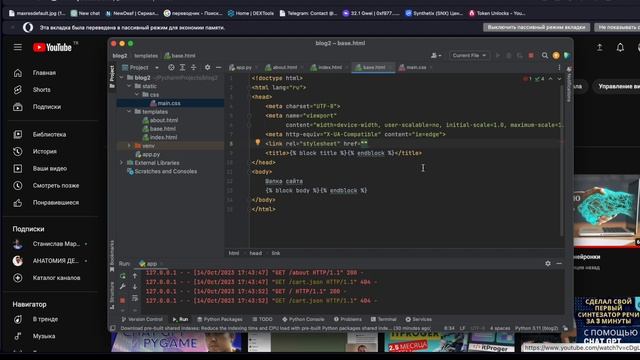Open the Problems tool window tab
Screen dimensions: 640x360
click(x=348, y=319)
